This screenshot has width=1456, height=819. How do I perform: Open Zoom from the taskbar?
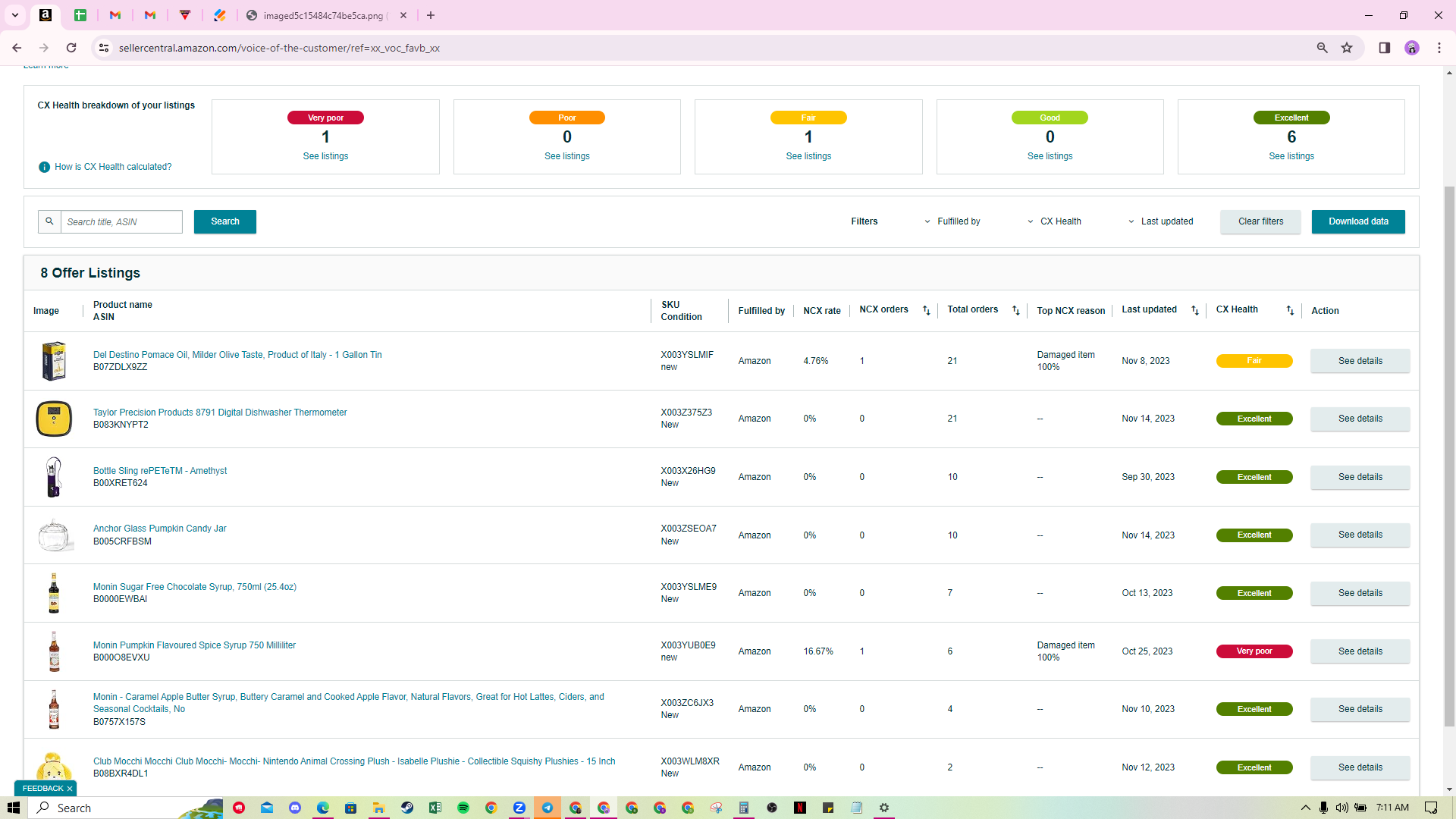(x=519, y=808)
